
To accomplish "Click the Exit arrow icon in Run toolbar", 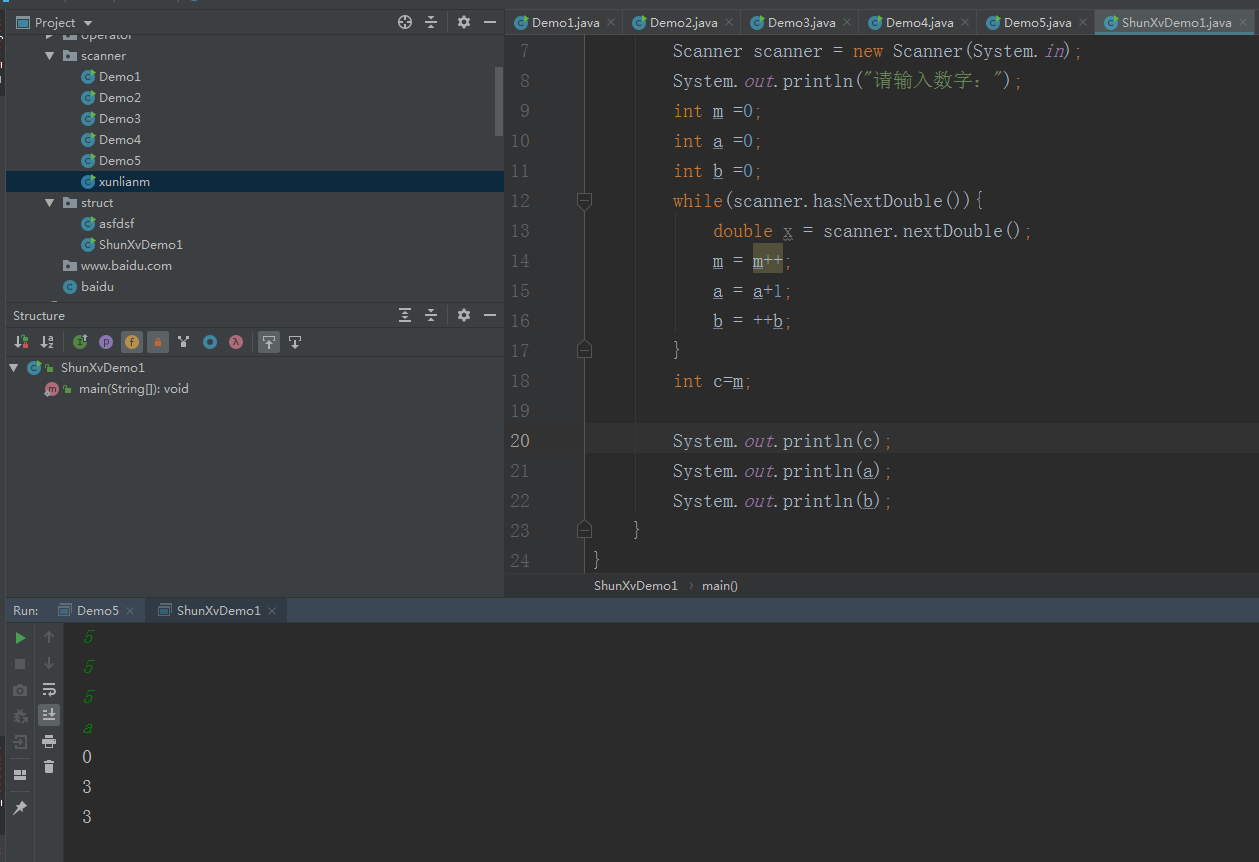I will (20, 742).
